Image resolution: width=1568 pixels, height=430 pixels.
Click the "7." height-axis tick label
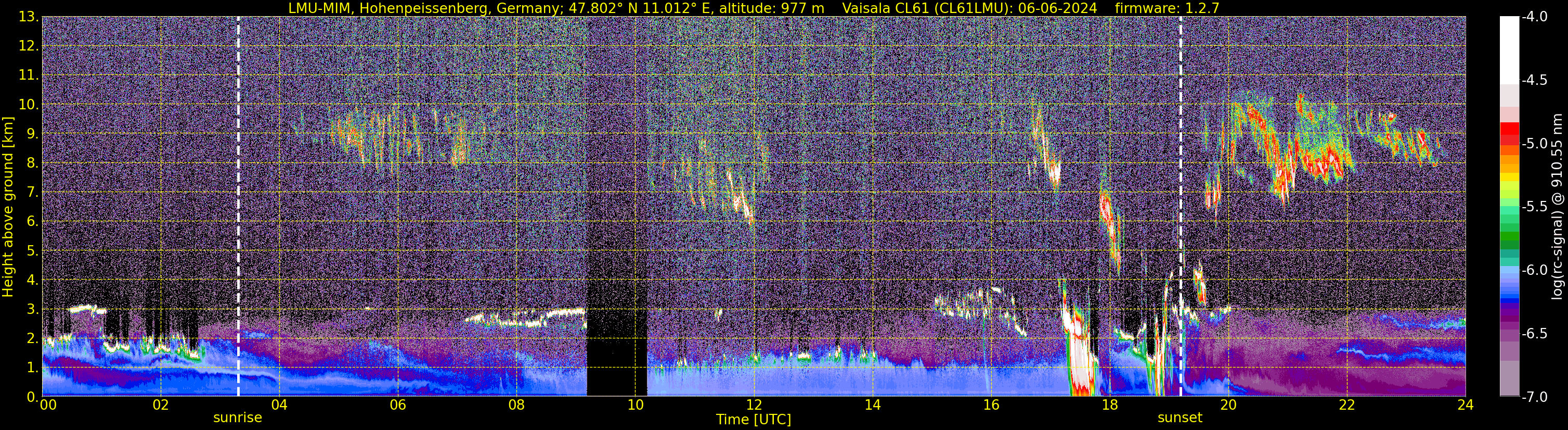(32, 193)
